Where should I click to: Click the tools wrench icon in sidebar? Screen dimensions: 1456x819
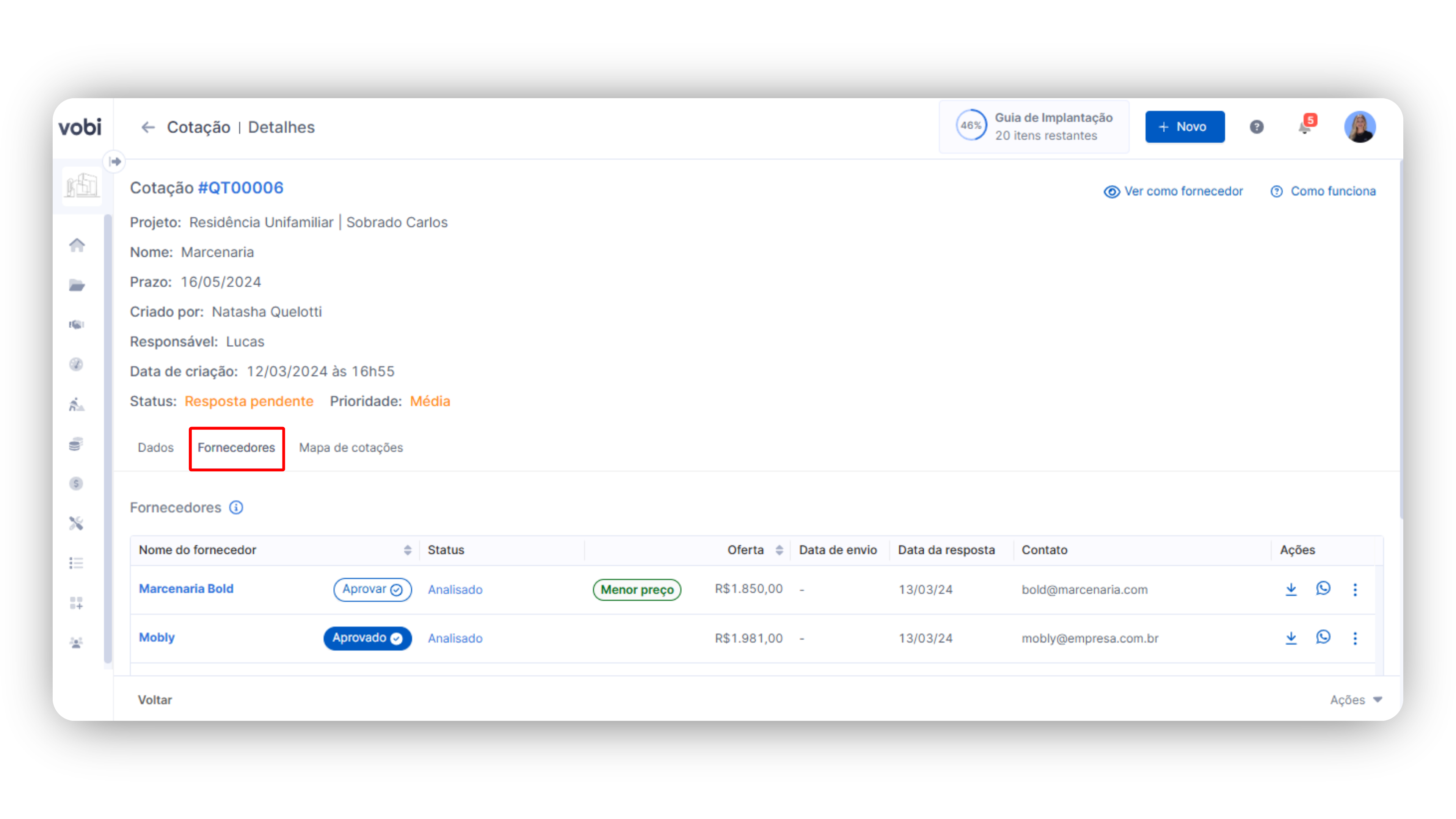[76, 523]
